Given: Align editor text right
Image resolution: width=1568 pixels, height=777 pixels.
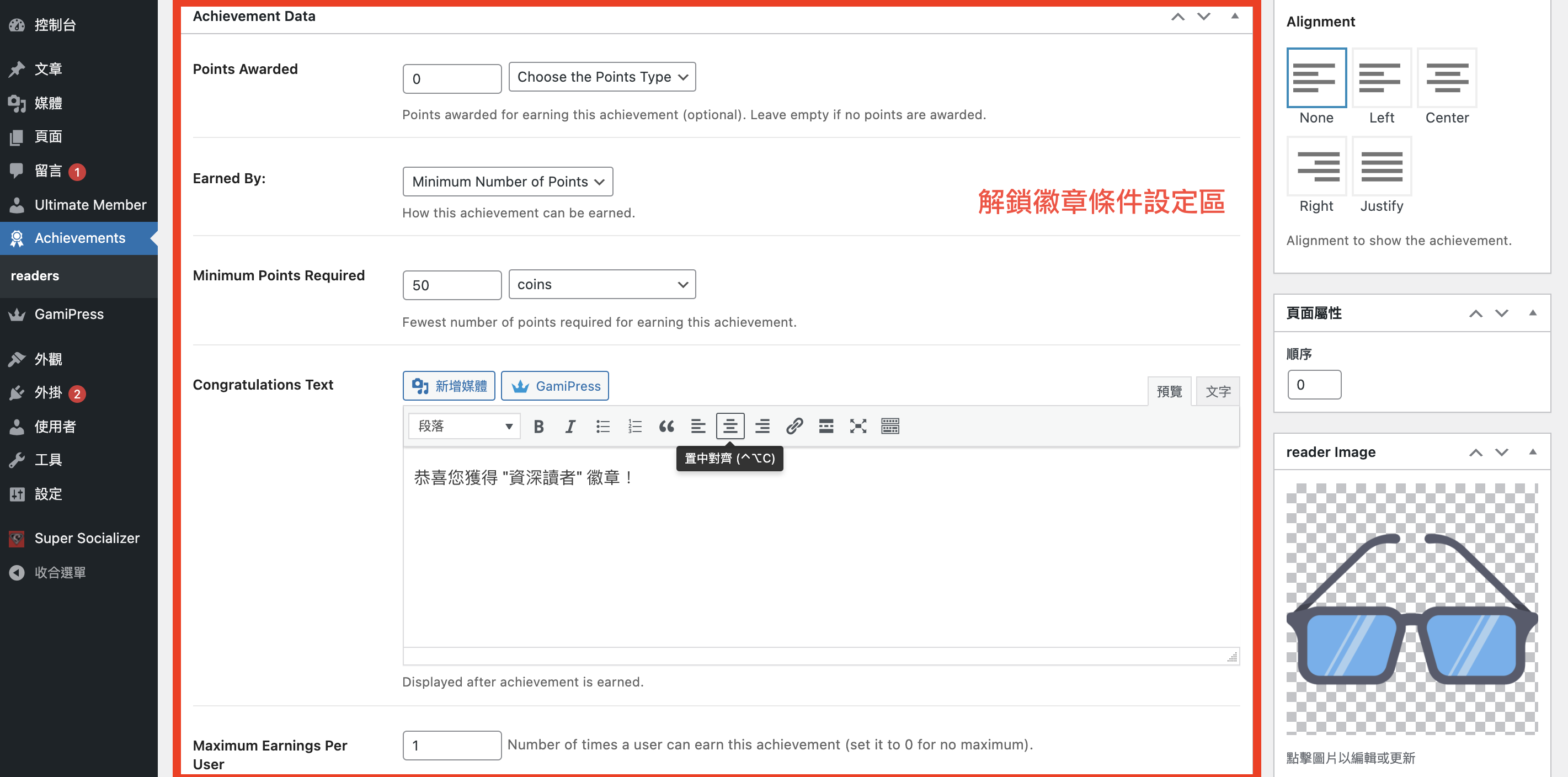Looking at the screenshot, I should (762, 426).
